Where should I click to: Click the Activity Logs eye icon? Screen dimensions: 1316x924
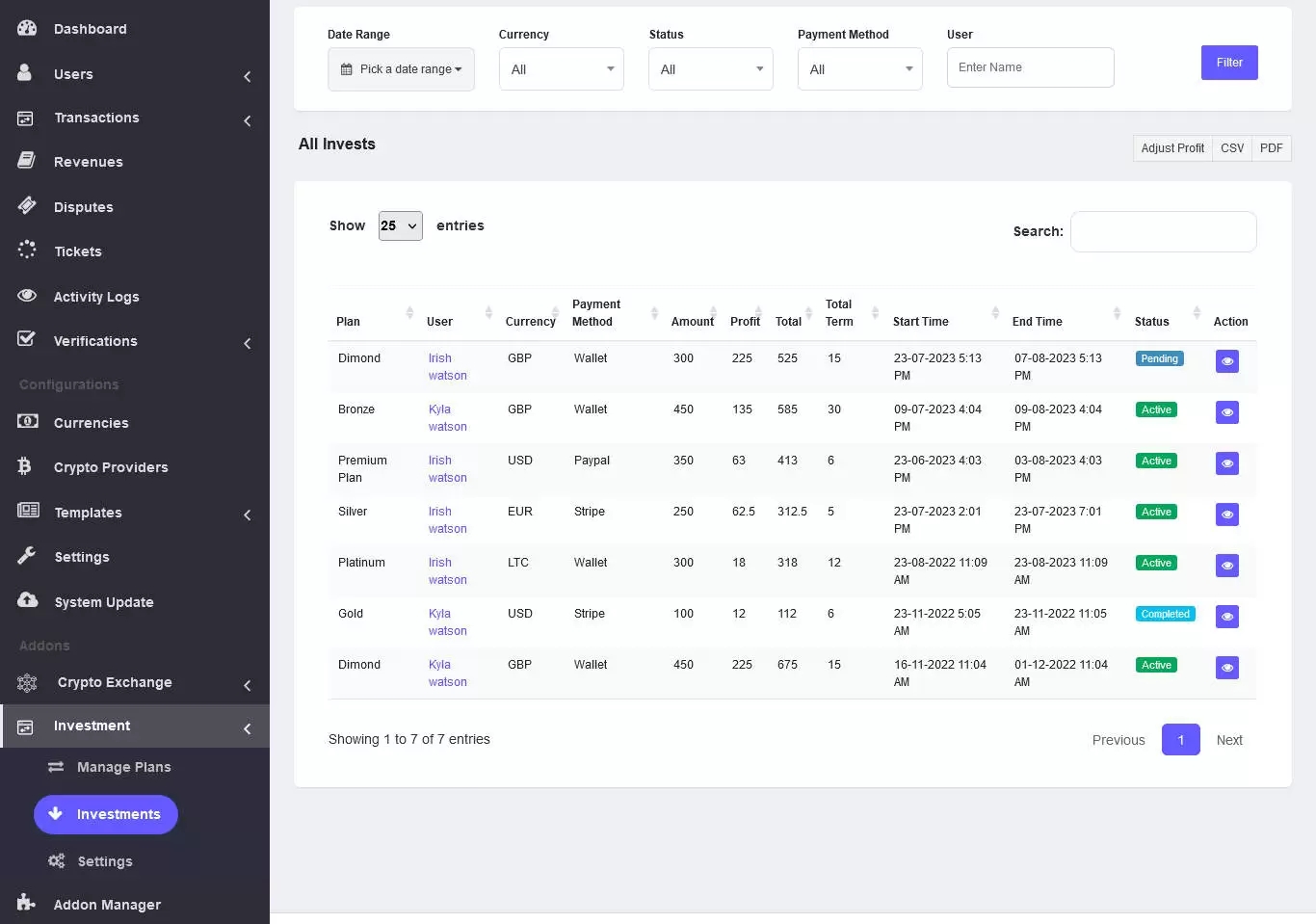tap(27, 296)
